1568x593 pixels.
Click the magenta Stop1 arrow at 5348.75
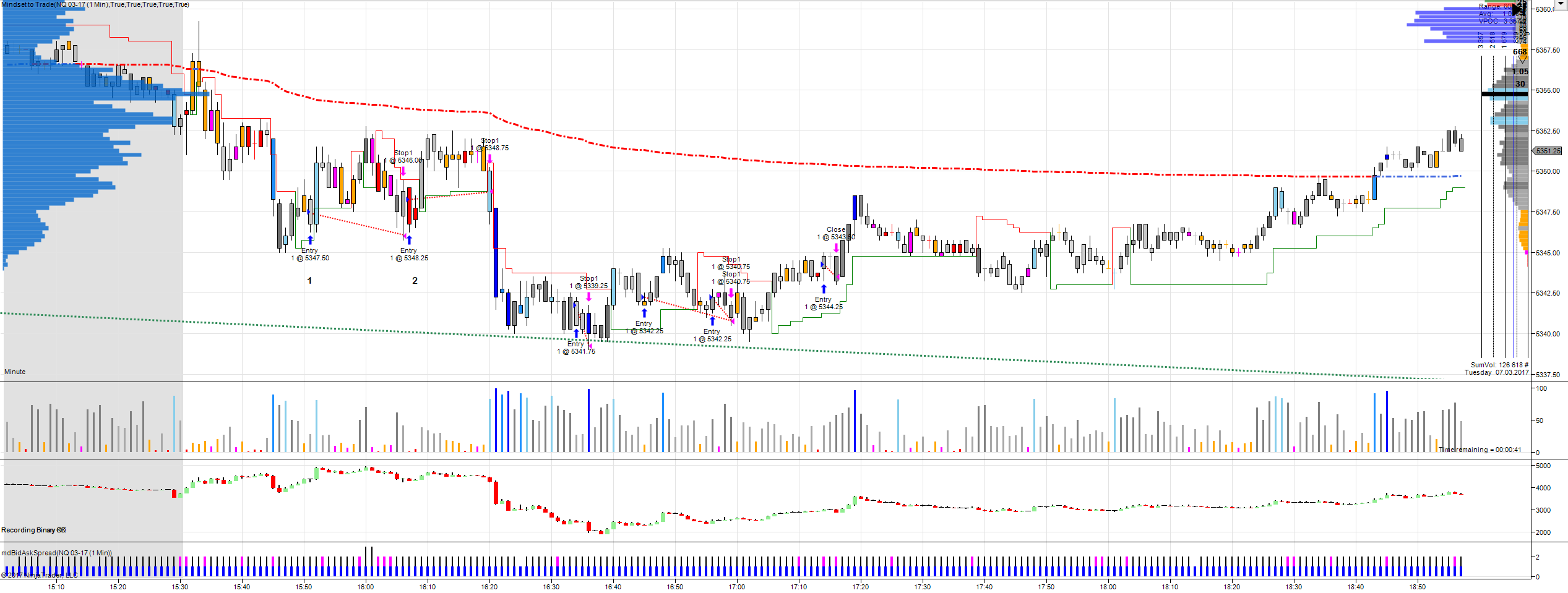(489, 159)
